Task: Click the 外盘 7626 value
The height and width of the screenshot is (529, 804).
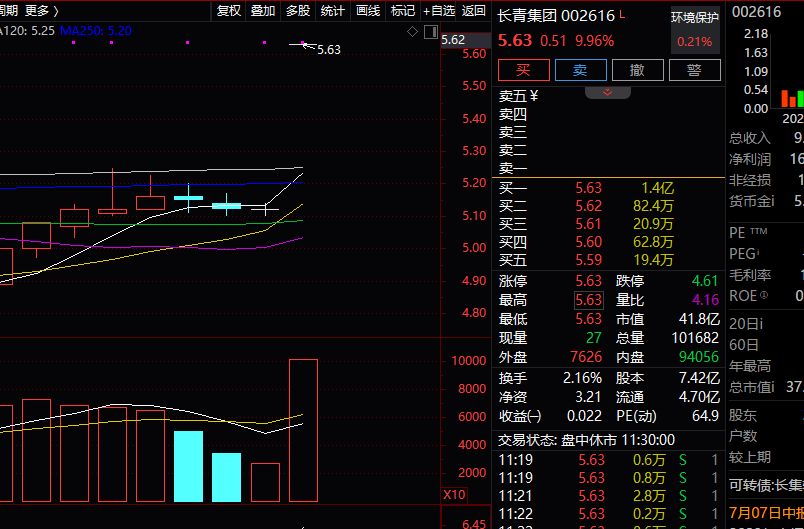Action: (586, 357)
